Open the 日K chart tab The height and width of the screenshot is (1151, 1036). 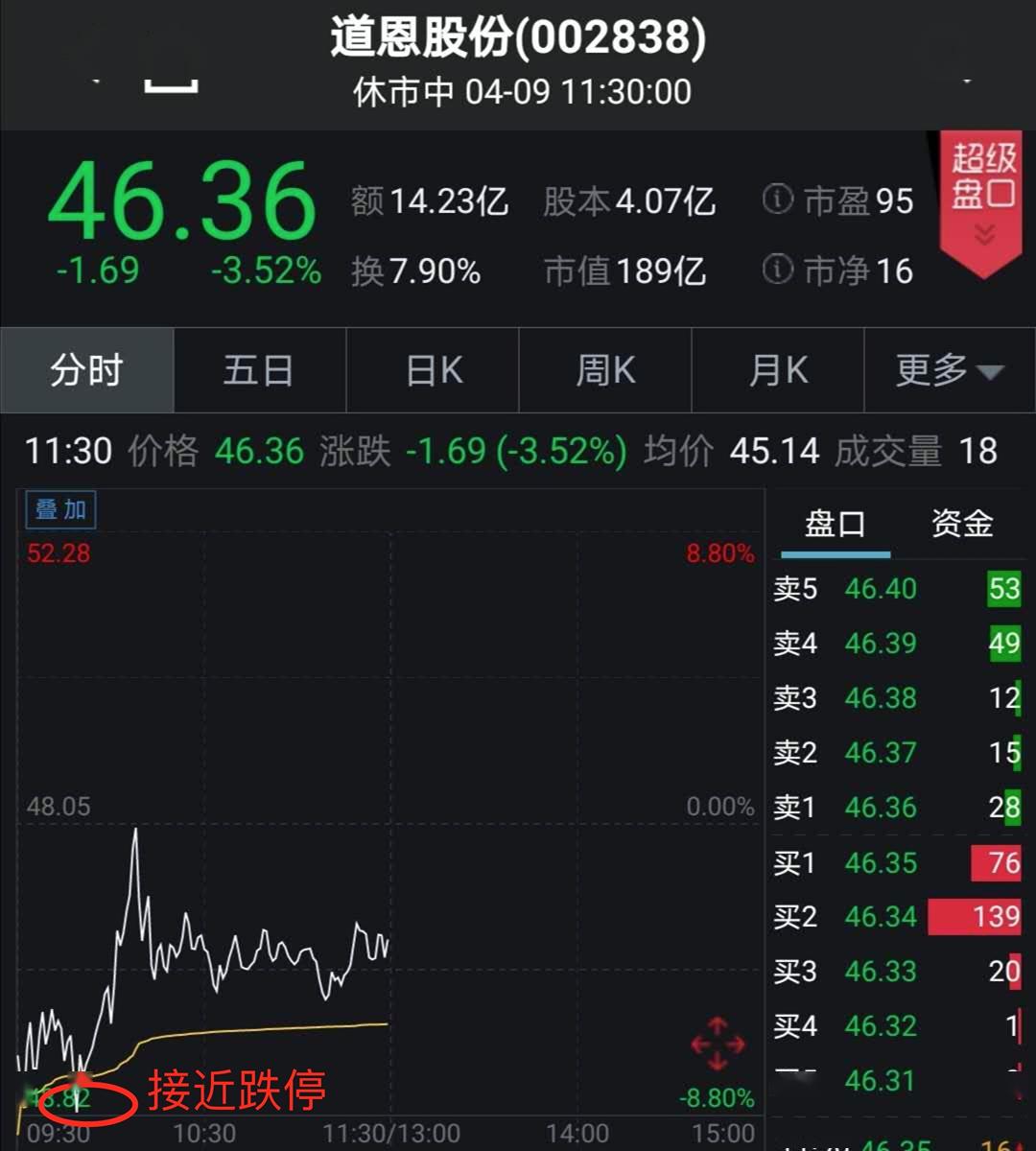pyautogui.click(x=433, y=370)
